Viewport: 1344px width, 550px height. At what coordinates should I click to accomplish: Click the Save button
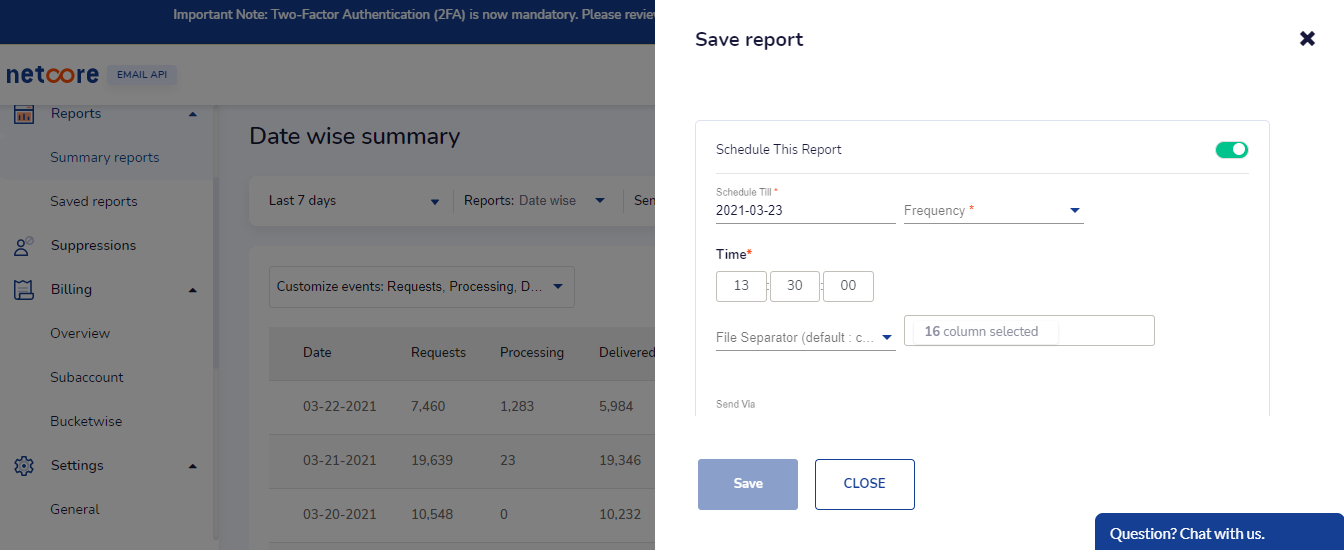coord(747,484)
